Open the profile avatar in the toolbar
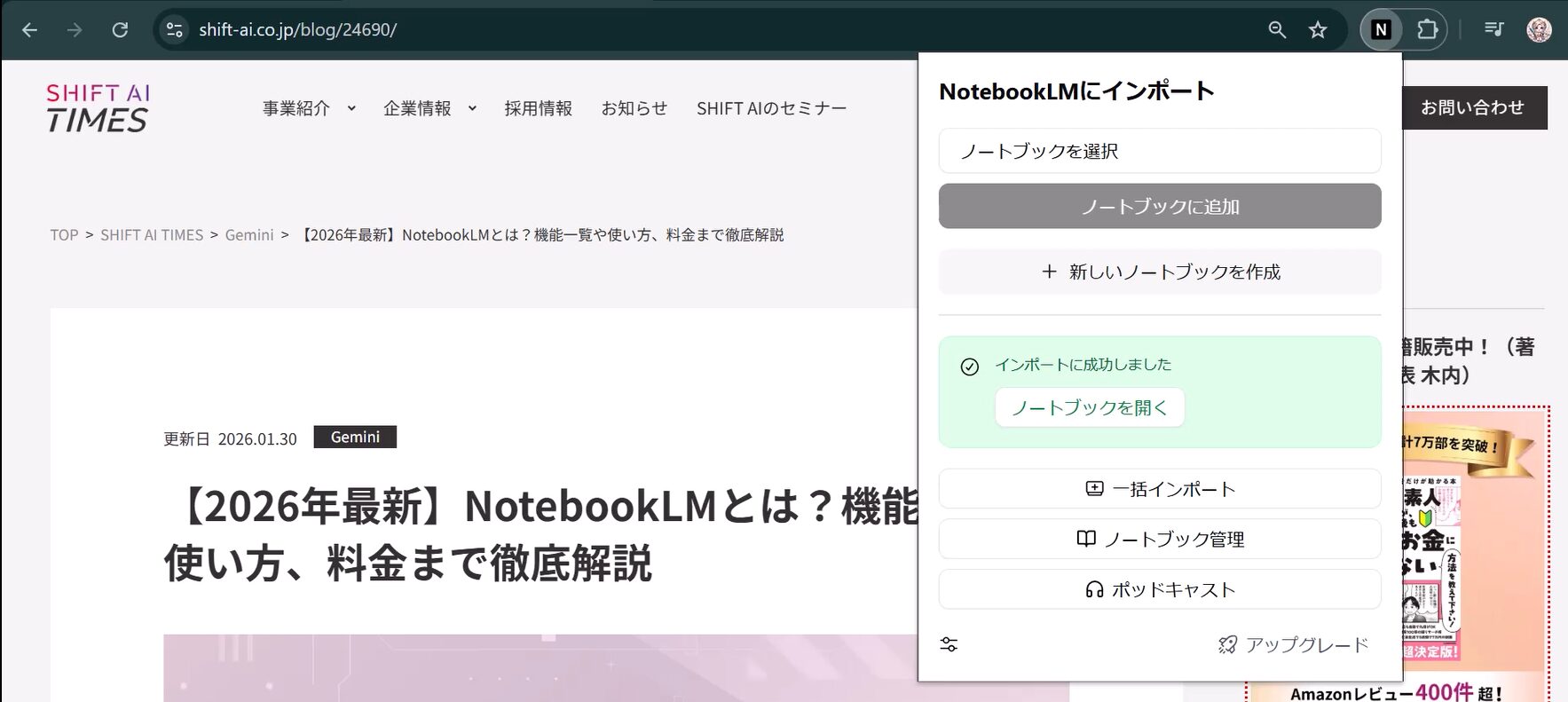The image size is (1568, 702). coord(1539,30)
